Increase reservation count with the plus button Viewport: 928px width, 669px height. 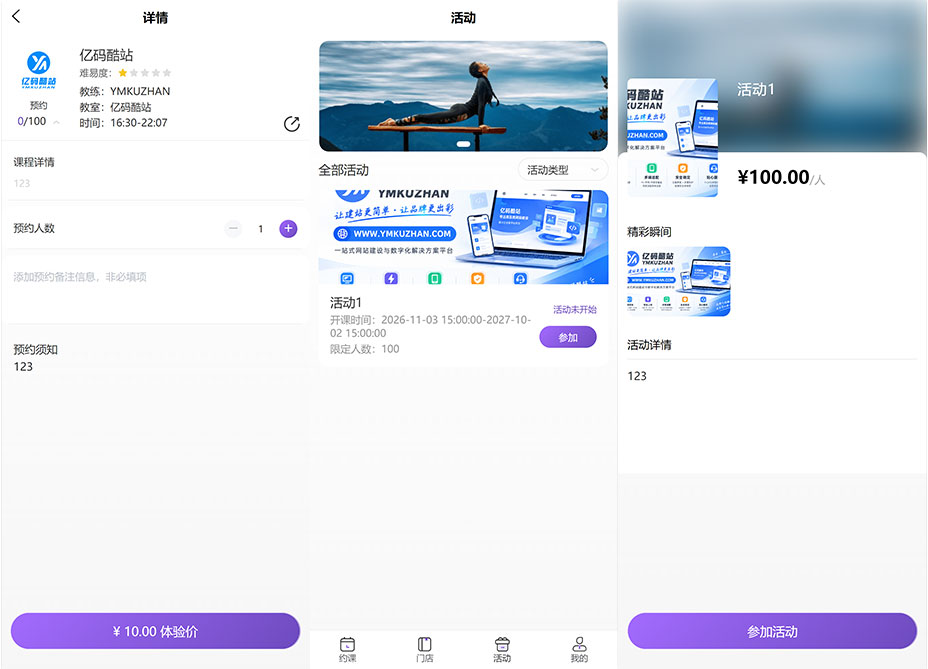point(288,229)
